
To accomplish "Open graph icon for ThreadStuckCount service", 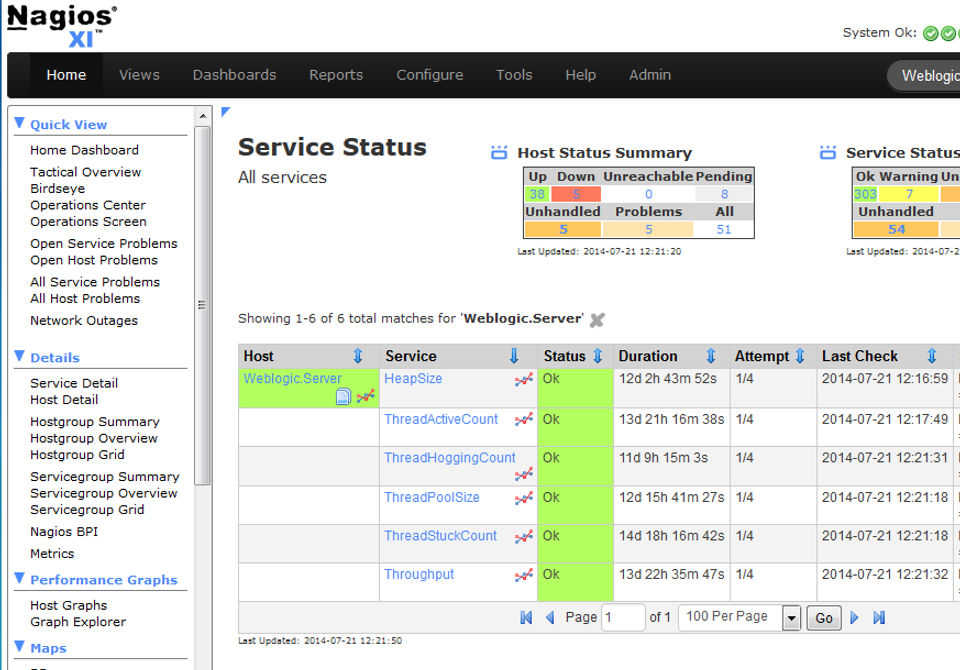I will coord(523,537).
